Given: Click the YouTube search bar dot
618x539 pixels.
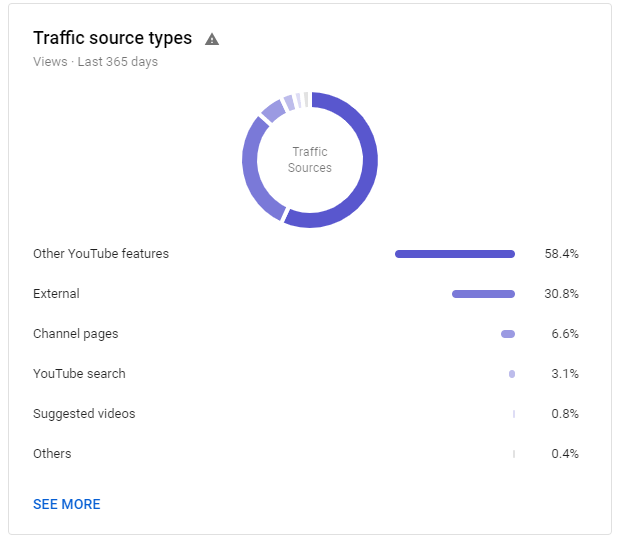Looking at the screenshot, I should click(x=512, y=374).
